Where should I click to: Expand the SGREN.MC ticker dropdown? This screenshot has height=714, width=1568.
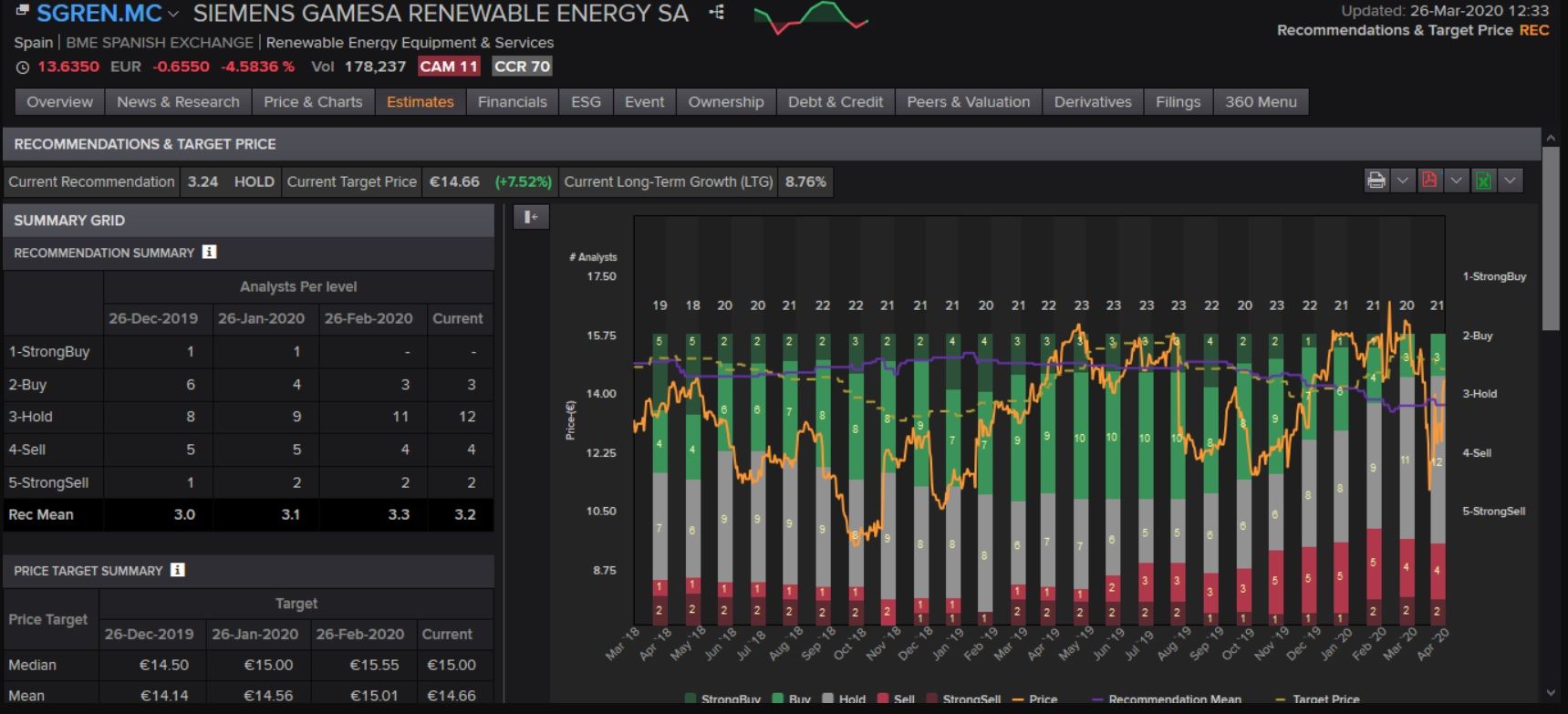pos(173,15)
